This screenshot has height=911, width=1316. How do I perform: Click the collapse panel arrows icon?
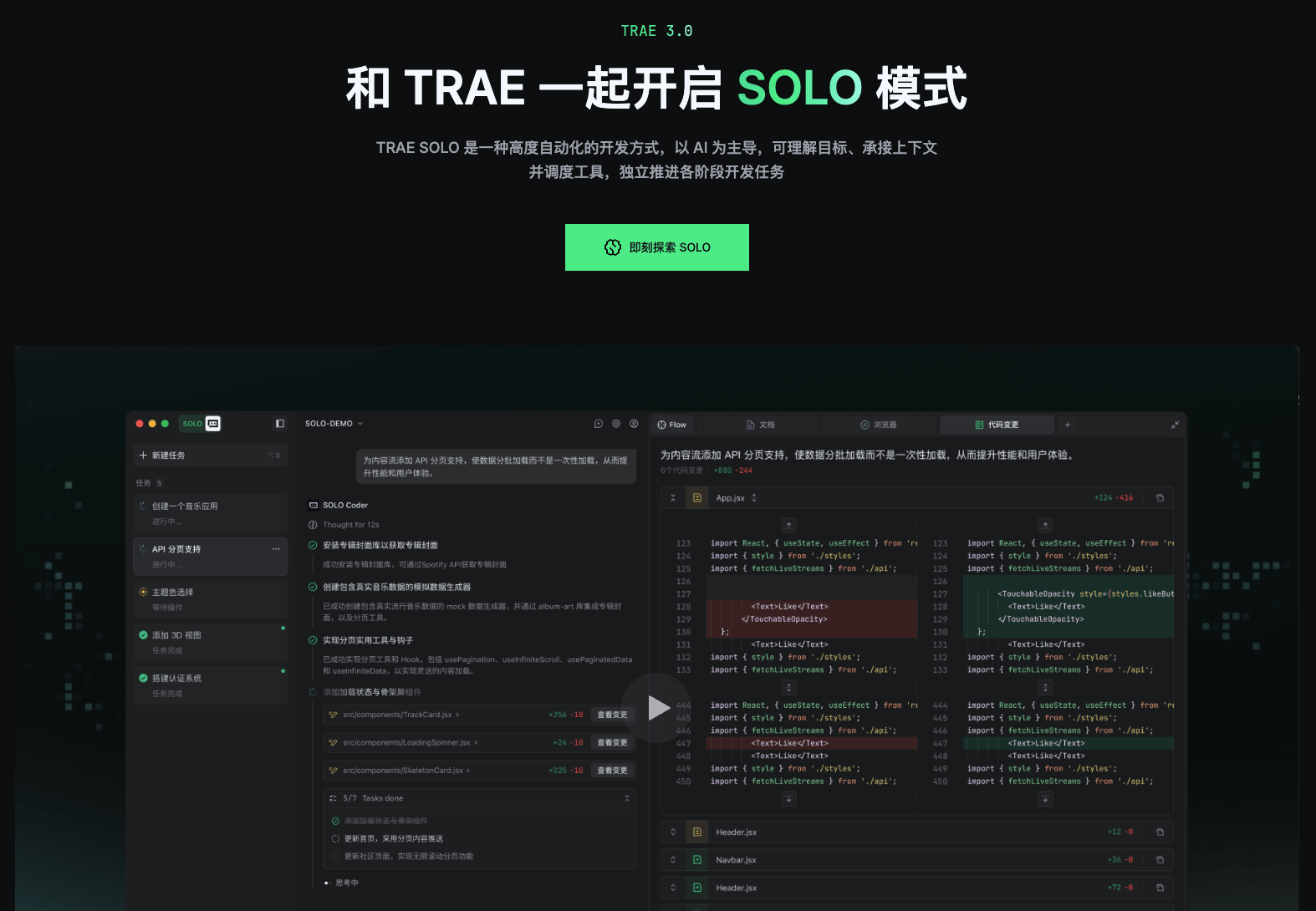tap(1175, 425)
